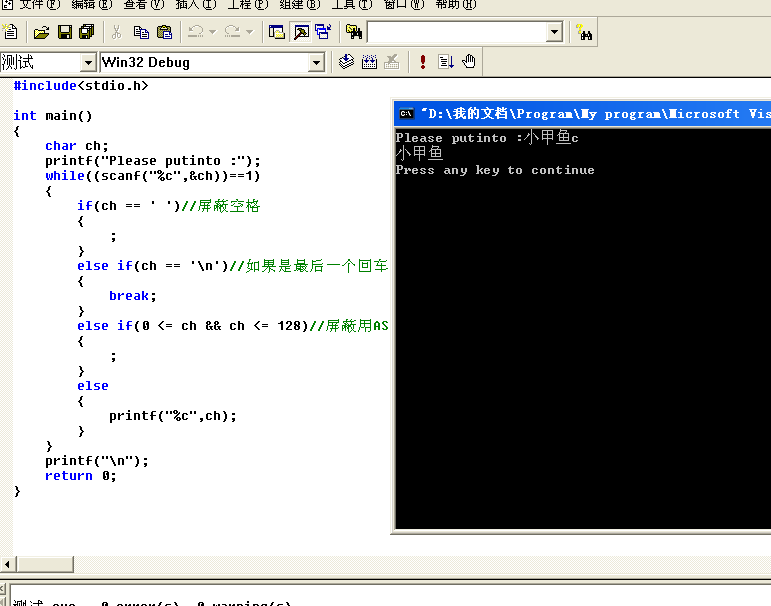Run program with red exclamation icon
Image resolution: width=771 pixels, height=606 pixels.
pyautogui.click(x=423, y=62)
